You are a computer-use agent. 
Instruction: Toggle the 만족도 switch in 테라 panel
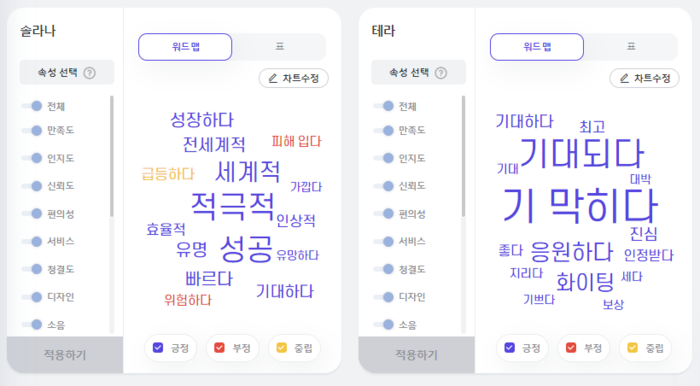pyautogui.click(x=384, y=130)
